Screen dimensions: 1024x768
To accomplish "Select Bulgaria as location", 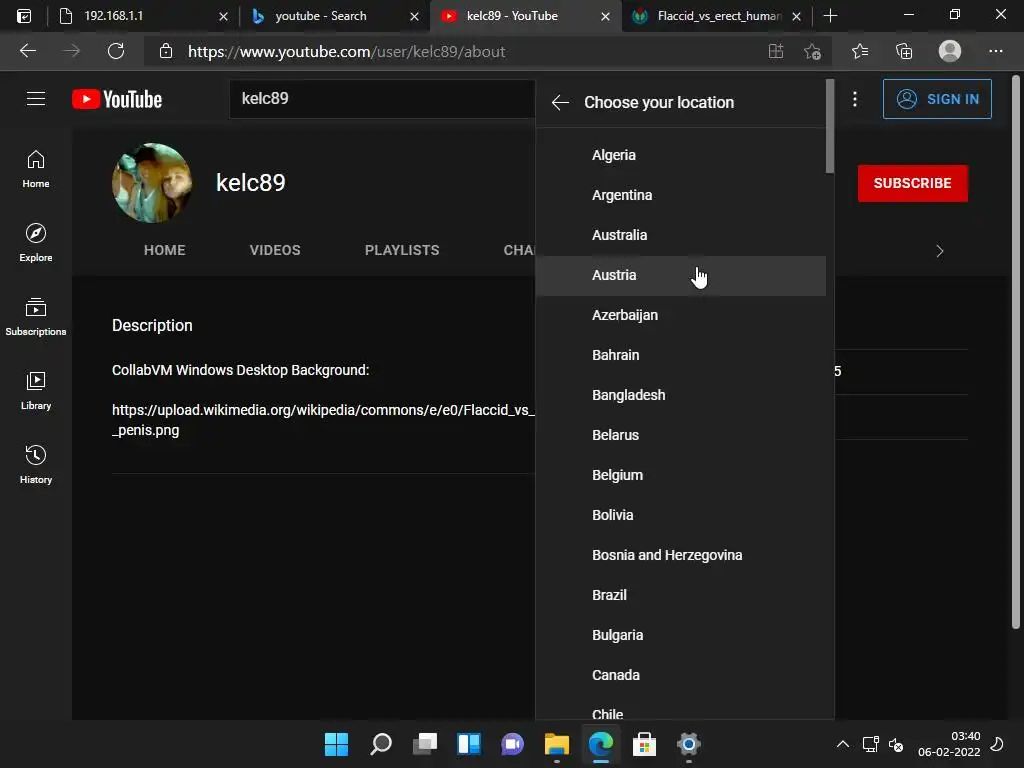I will (x=680, y=635).
